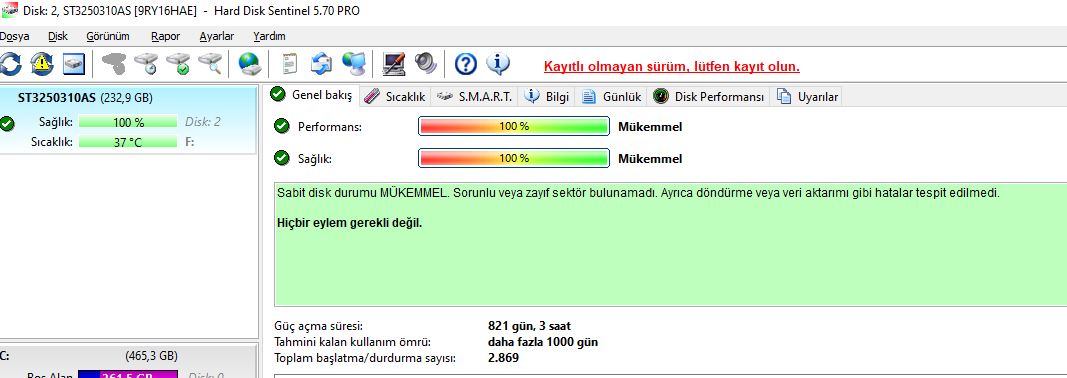Click the disk with clock icon

(146, 64)
